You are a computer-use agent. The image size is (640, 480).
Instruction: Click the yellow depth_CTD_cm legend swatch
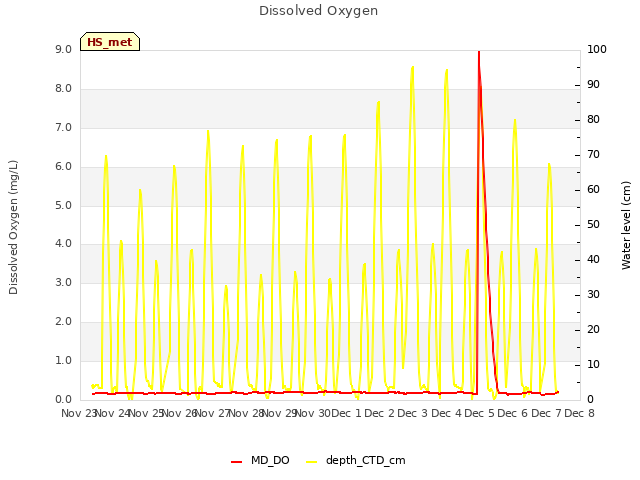(x=311, y=462)
